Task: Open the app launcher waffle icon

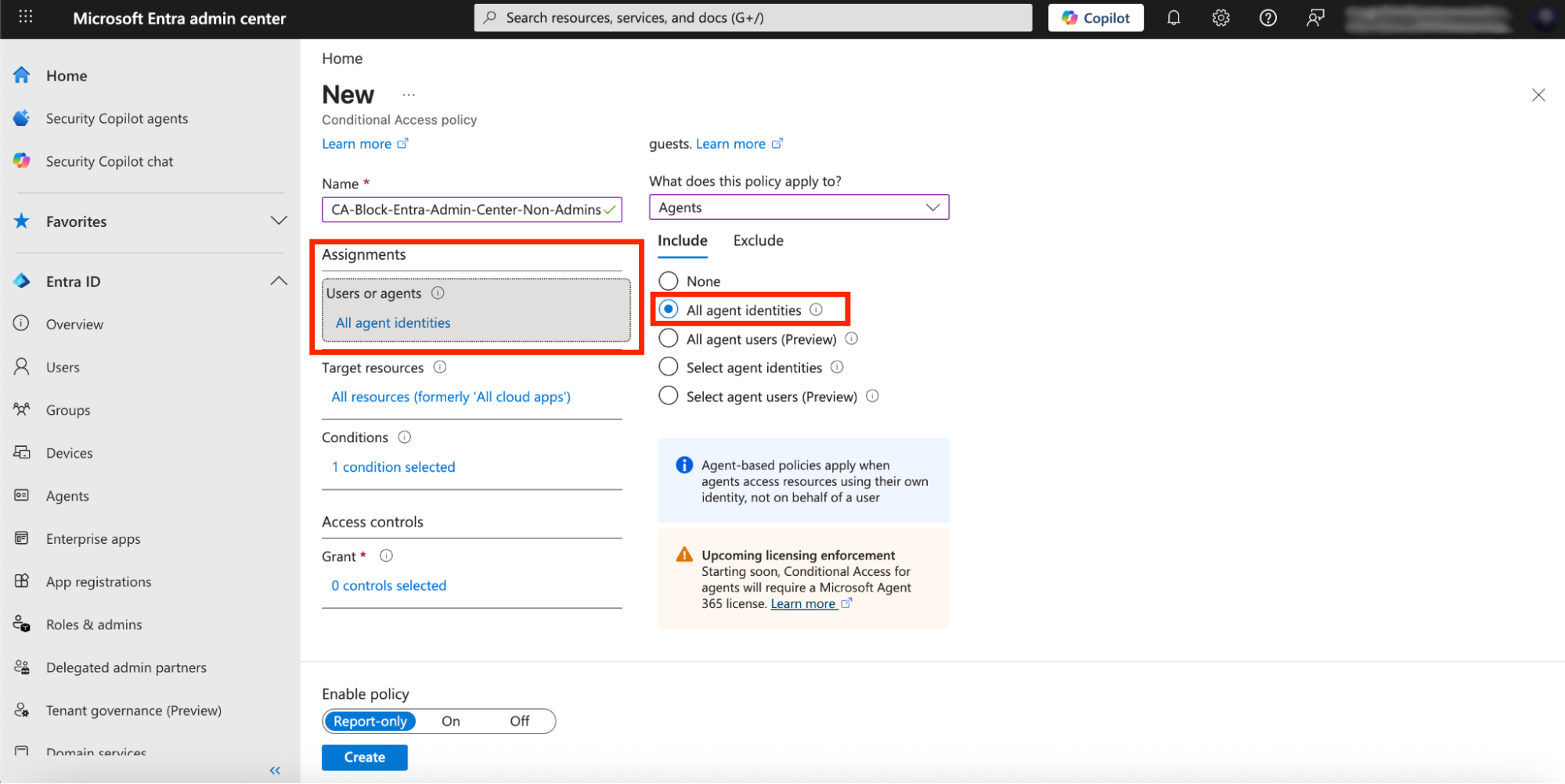Action: 25,17
